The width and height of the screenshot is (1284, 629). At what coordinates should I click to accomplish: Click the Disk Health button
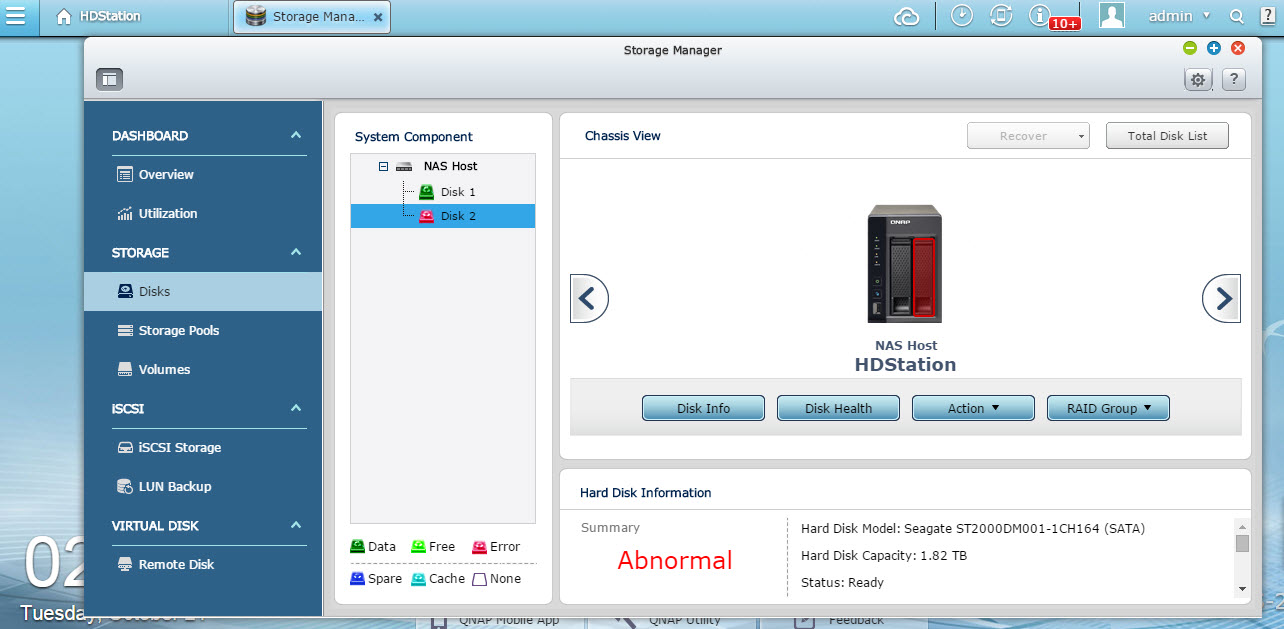click(838, 408)
